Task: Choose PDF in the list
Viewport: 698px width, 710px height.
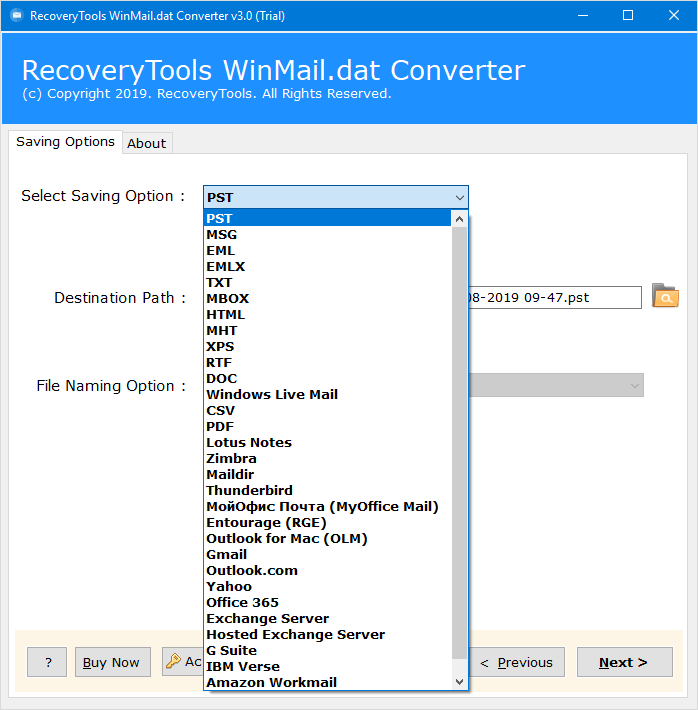Action: 327,427
